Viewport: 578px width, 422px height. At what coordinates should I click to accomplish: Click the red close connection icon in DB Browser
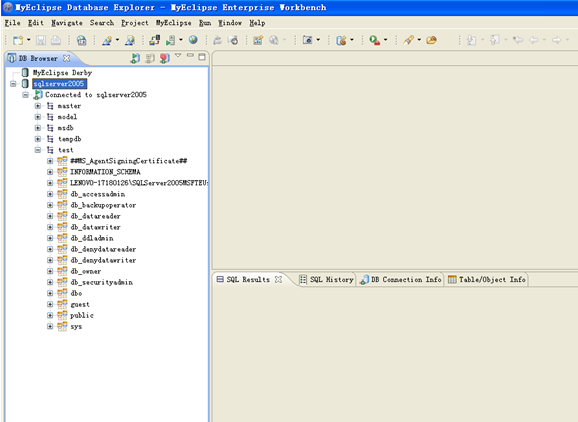(x=165, y=58)
